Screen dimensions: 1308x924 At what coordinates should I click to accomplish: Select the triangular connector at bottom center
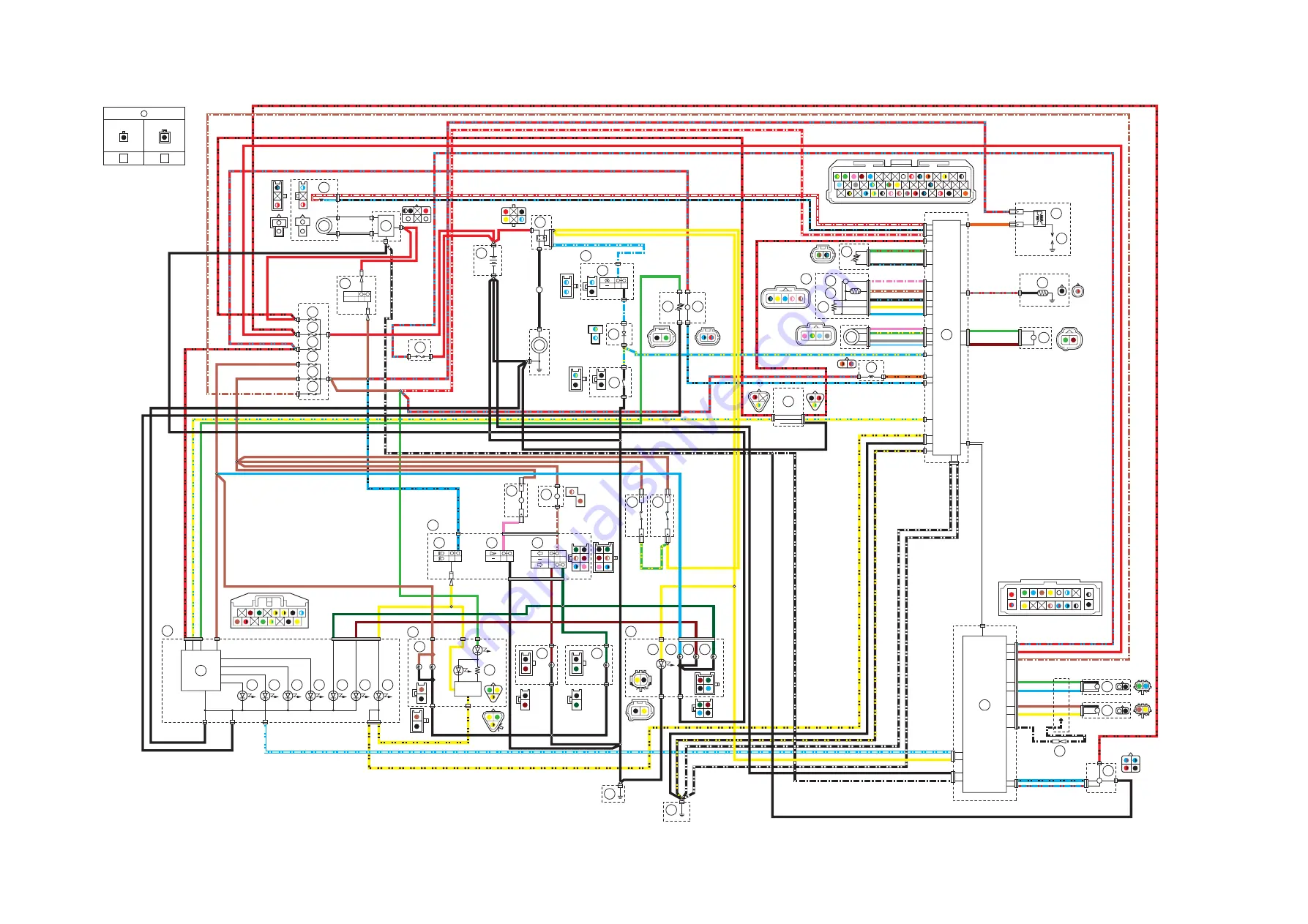pos(494,721)
